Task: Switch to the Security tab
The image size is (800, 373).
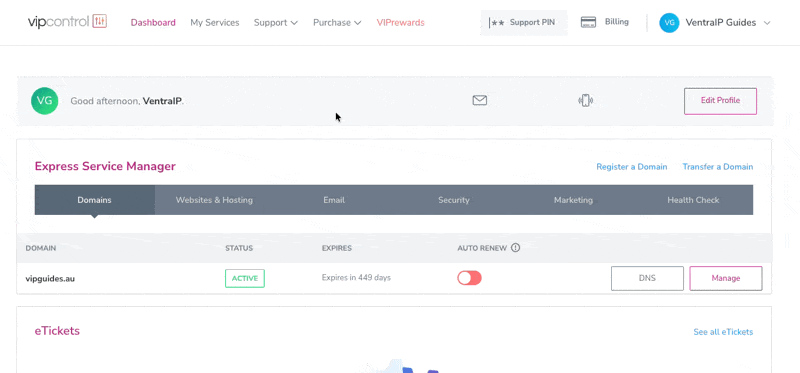Action: [454, 200]
